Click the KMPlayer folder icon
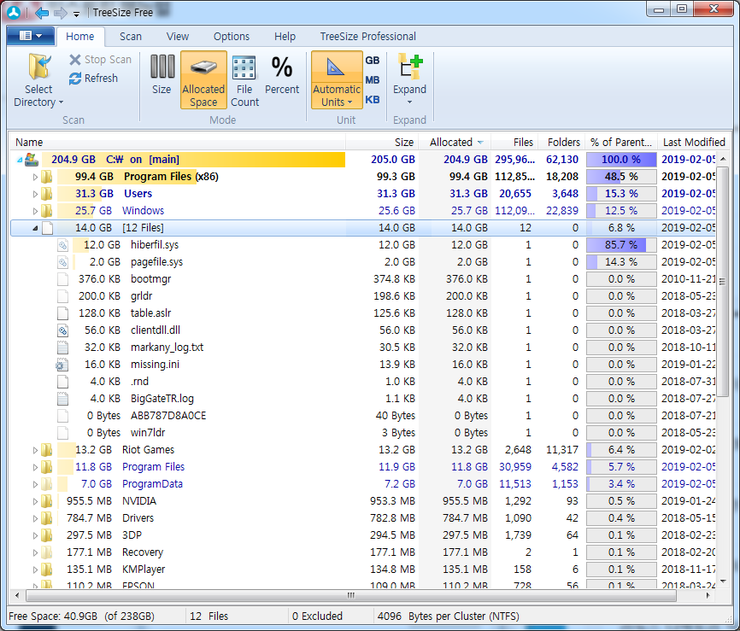Image resolution: width=740 pixels, height=631 pixels. (x=46, y=569)
